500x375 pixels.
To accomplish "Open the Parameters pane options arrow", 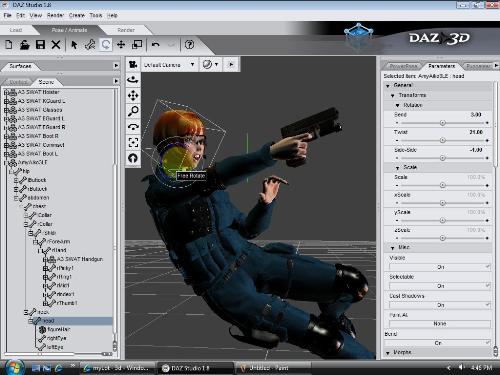I will (496, 65).
